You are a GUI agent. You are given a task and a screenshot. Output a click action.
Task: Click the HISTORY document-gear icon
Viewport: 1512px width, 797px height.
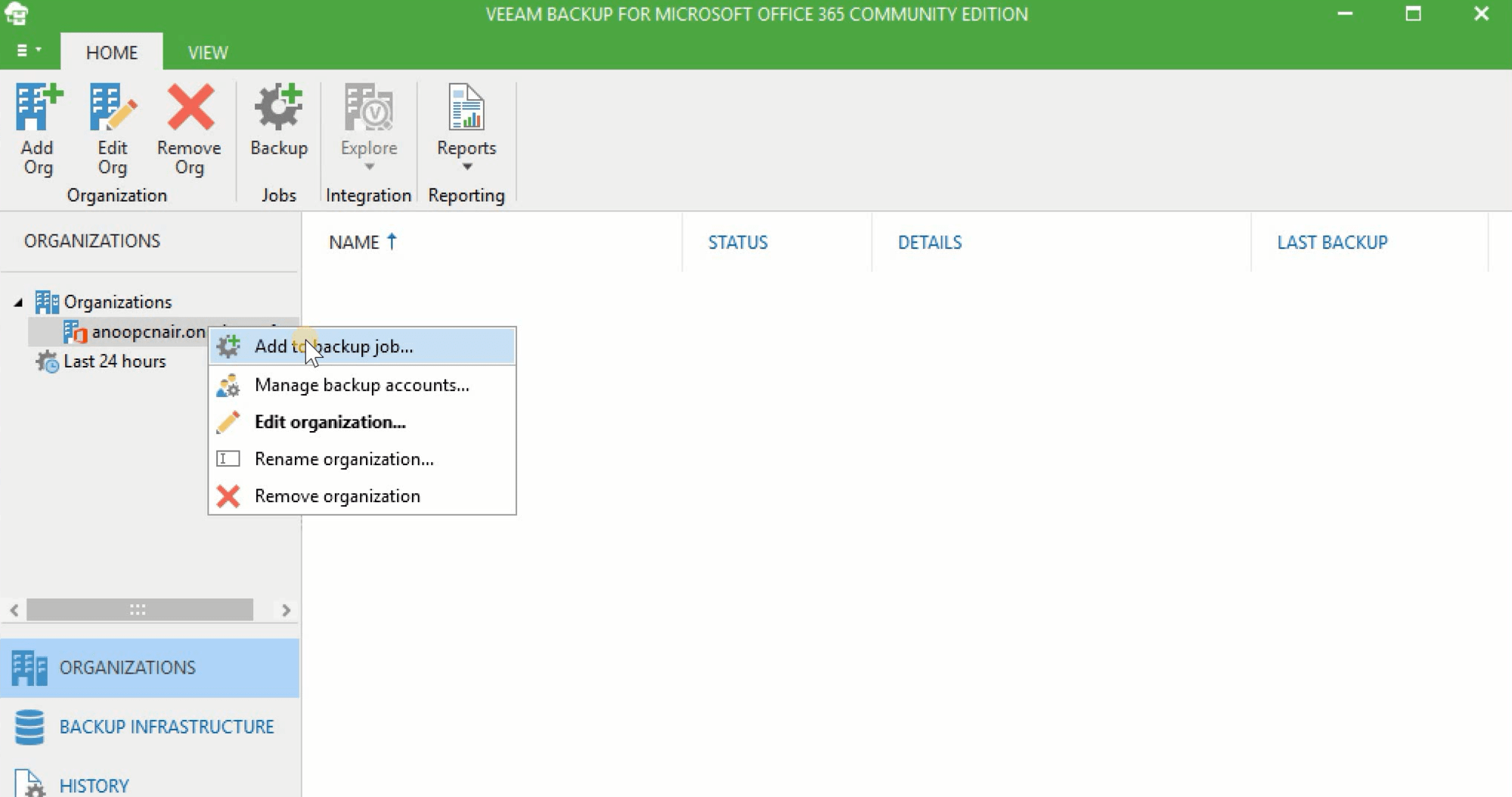click(x=29, y=783)
